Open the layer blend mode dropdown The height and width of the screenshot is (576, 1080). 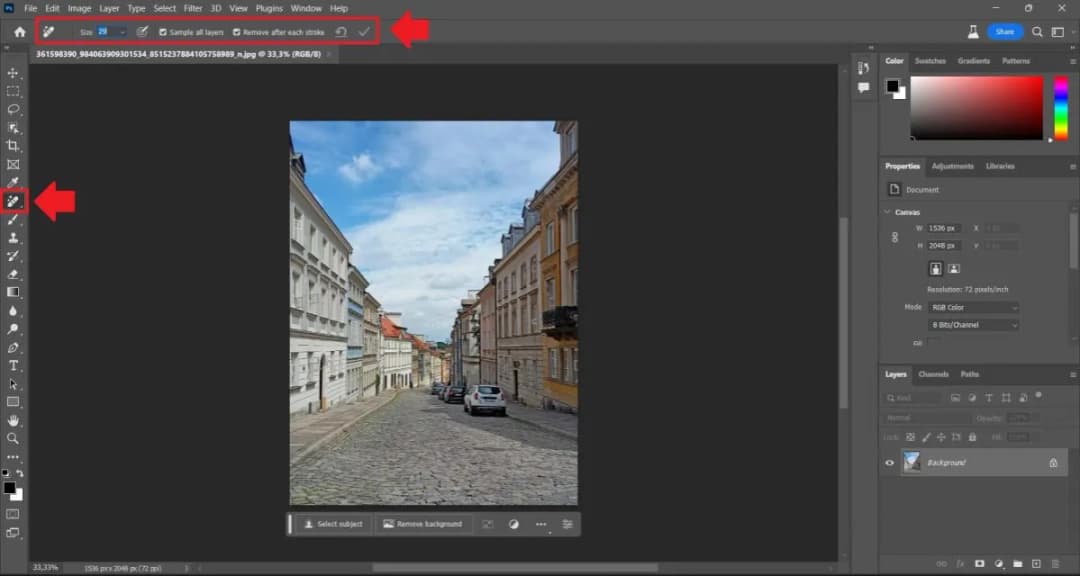926,418
